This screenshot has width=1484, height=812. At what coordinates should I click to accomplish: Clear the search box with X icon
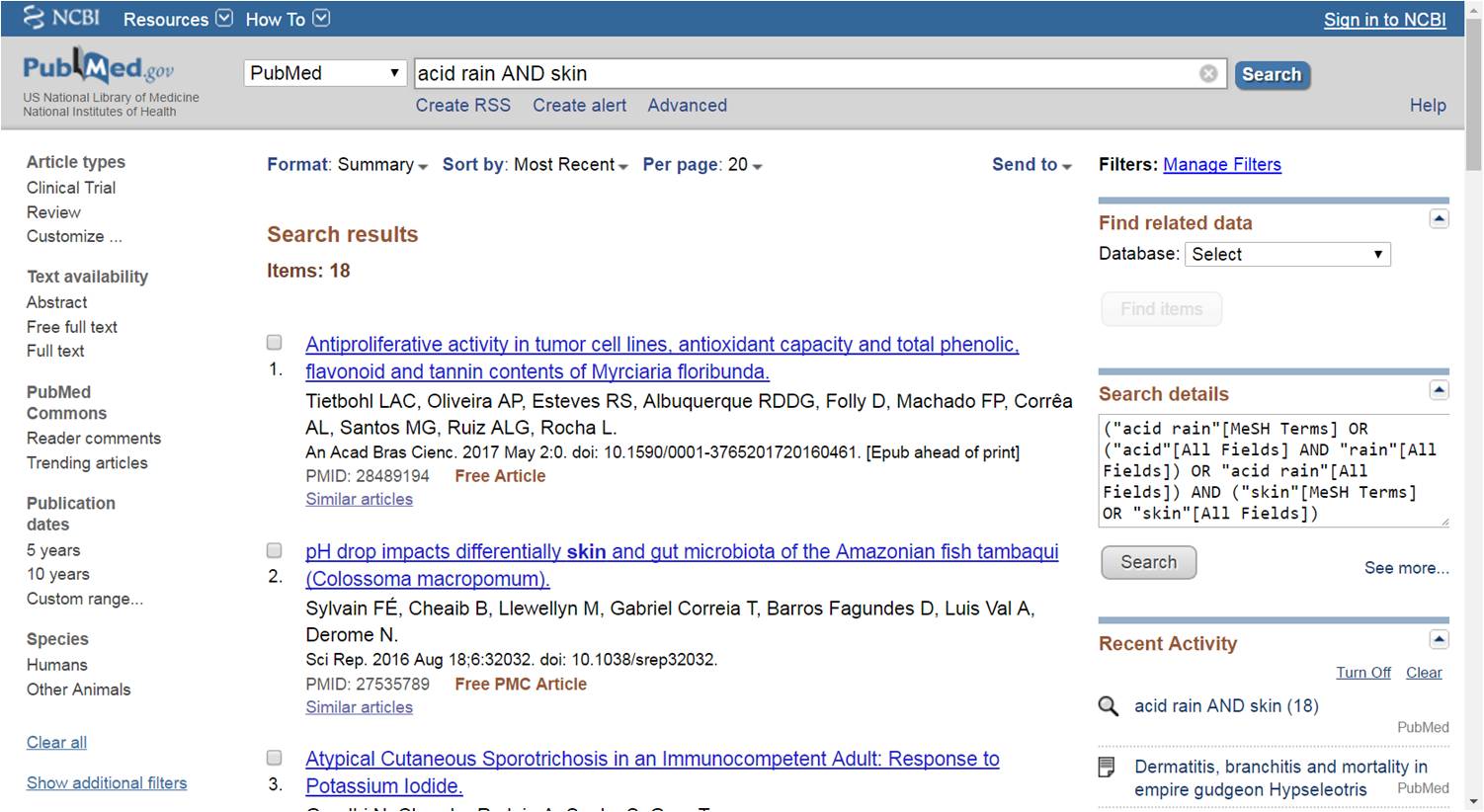point(1208,74)
